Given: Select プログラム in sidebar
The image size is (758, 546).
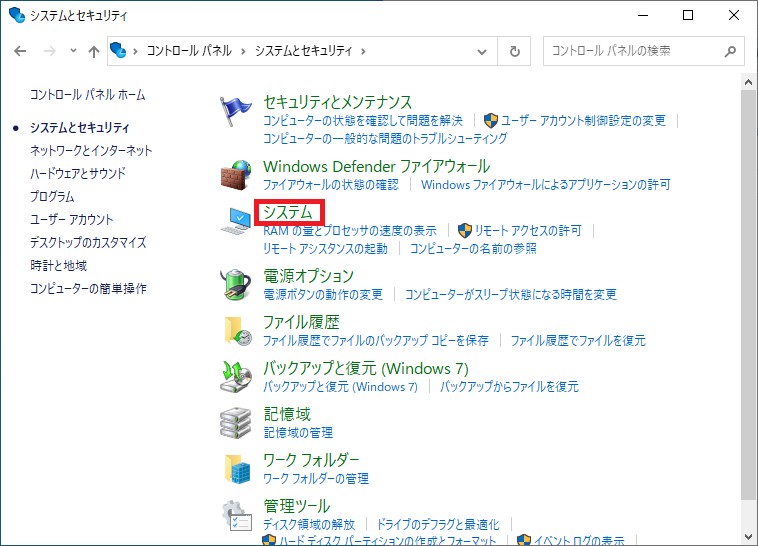Looking at the screenshot, I should 52,196.
